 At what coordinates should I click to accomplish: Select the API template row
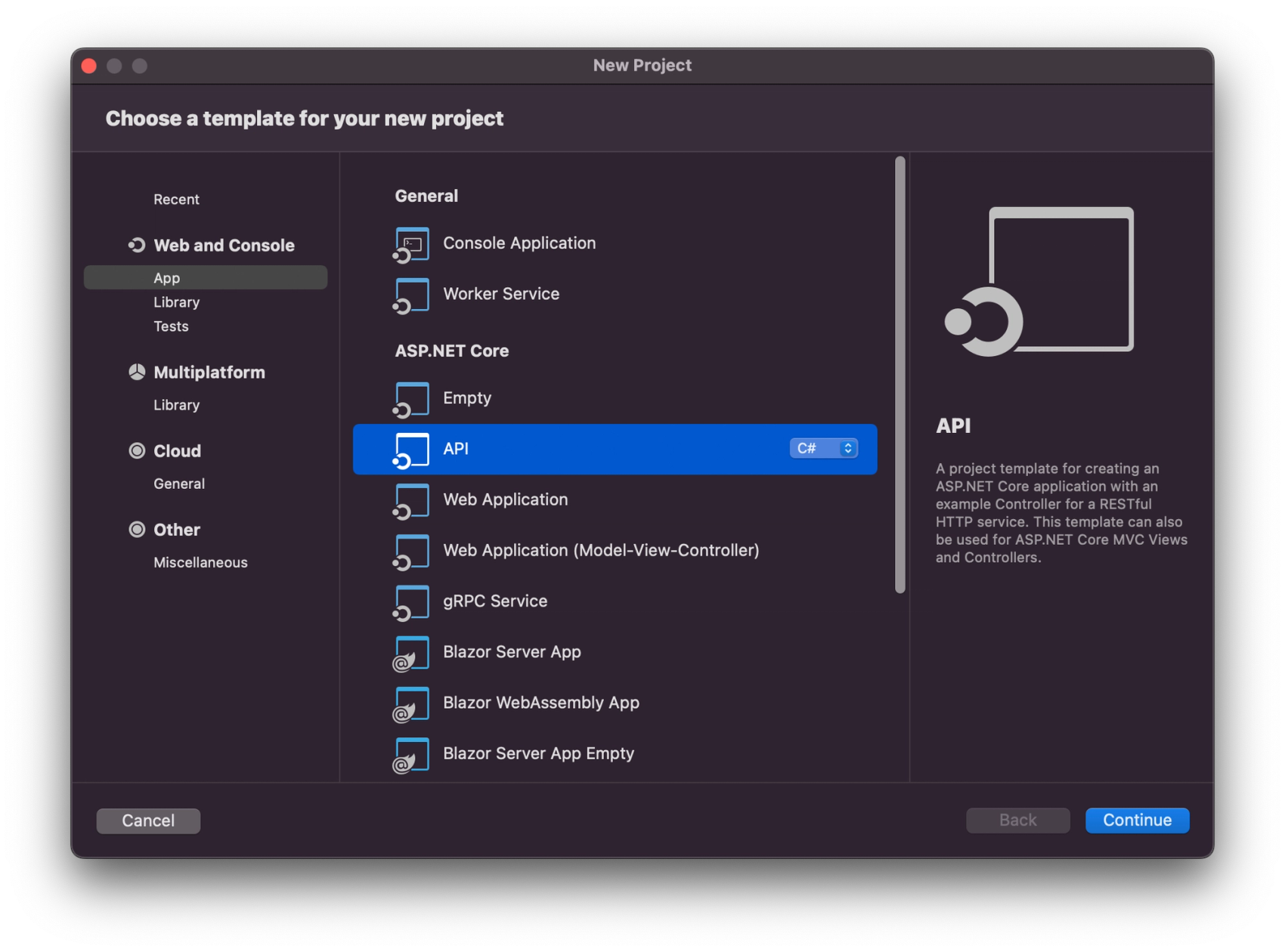click(615, 449)
